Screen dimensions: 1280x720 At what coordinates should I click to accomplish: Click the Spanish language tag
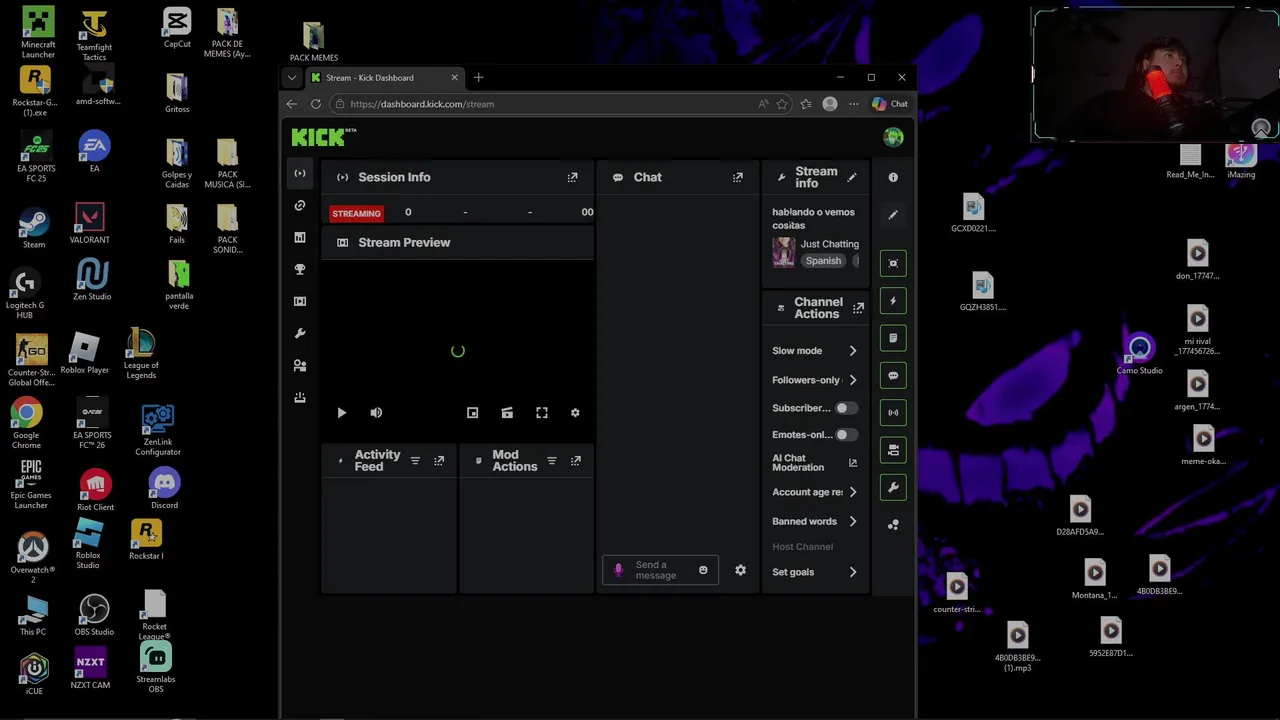click(x=823, y=261)
